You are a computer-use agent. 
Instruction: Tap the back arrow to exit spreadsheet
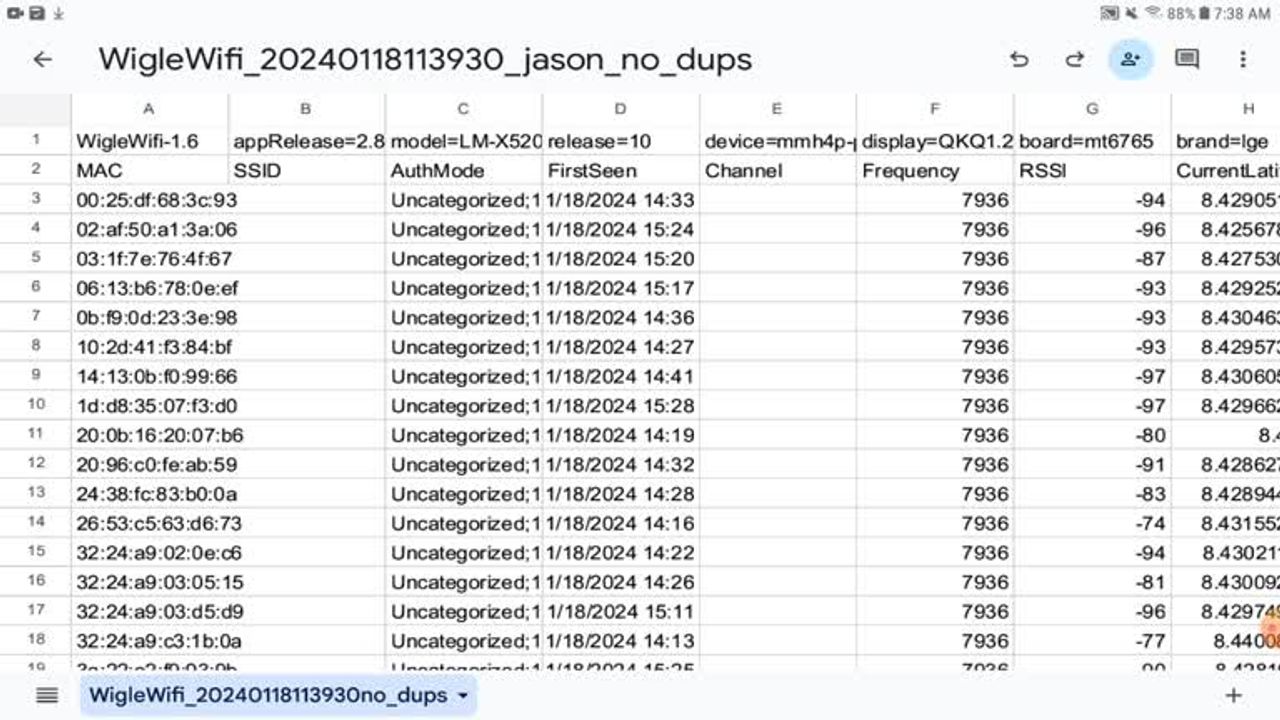(42, 60)
